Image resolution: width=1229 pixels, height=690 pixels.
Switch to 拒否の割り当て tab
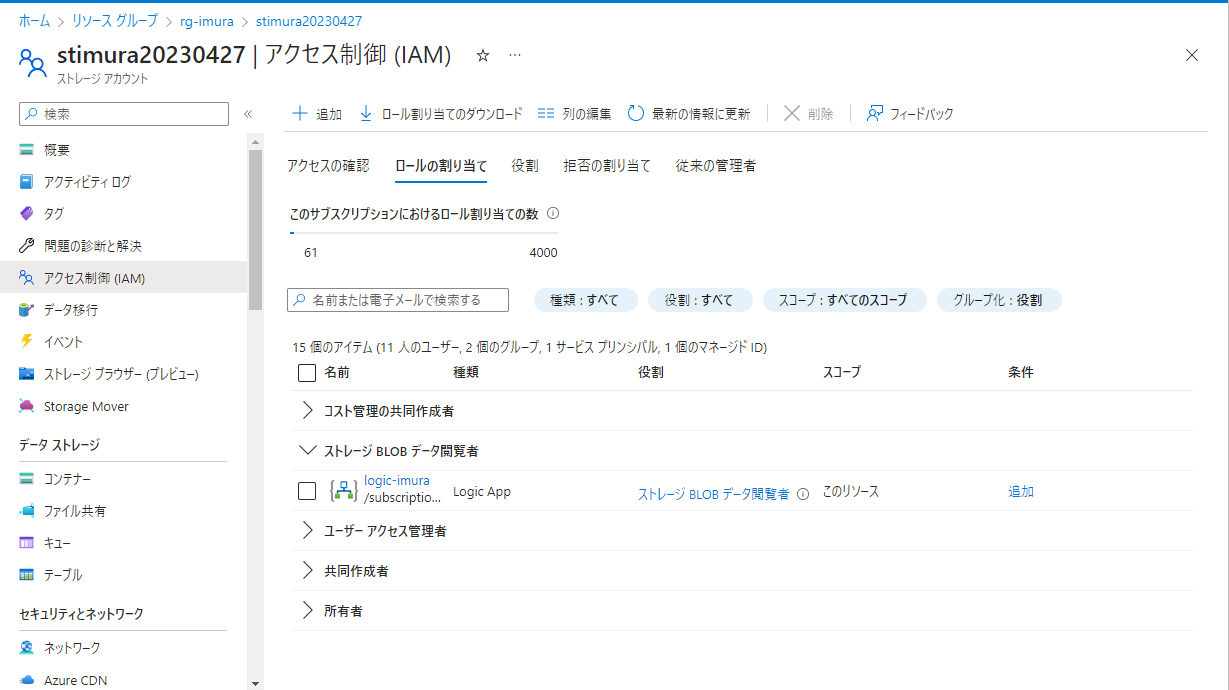[607, 166]
